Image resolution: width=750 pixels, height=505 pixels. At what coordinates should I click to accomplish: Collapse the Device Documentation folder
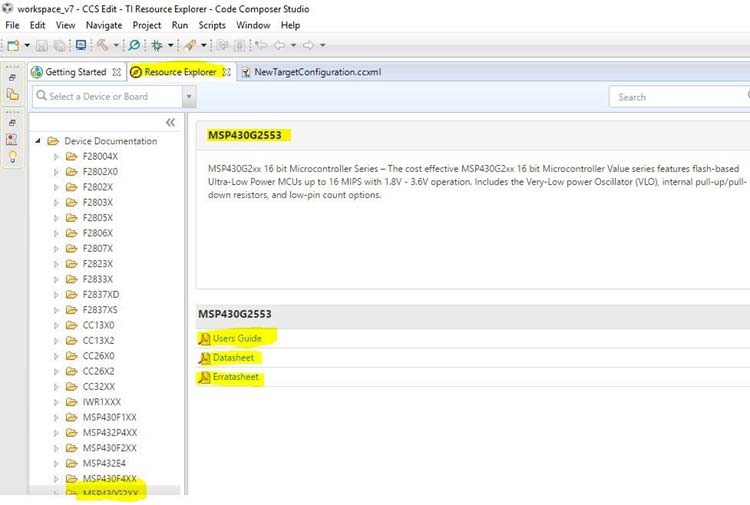(x=38, y=141)
